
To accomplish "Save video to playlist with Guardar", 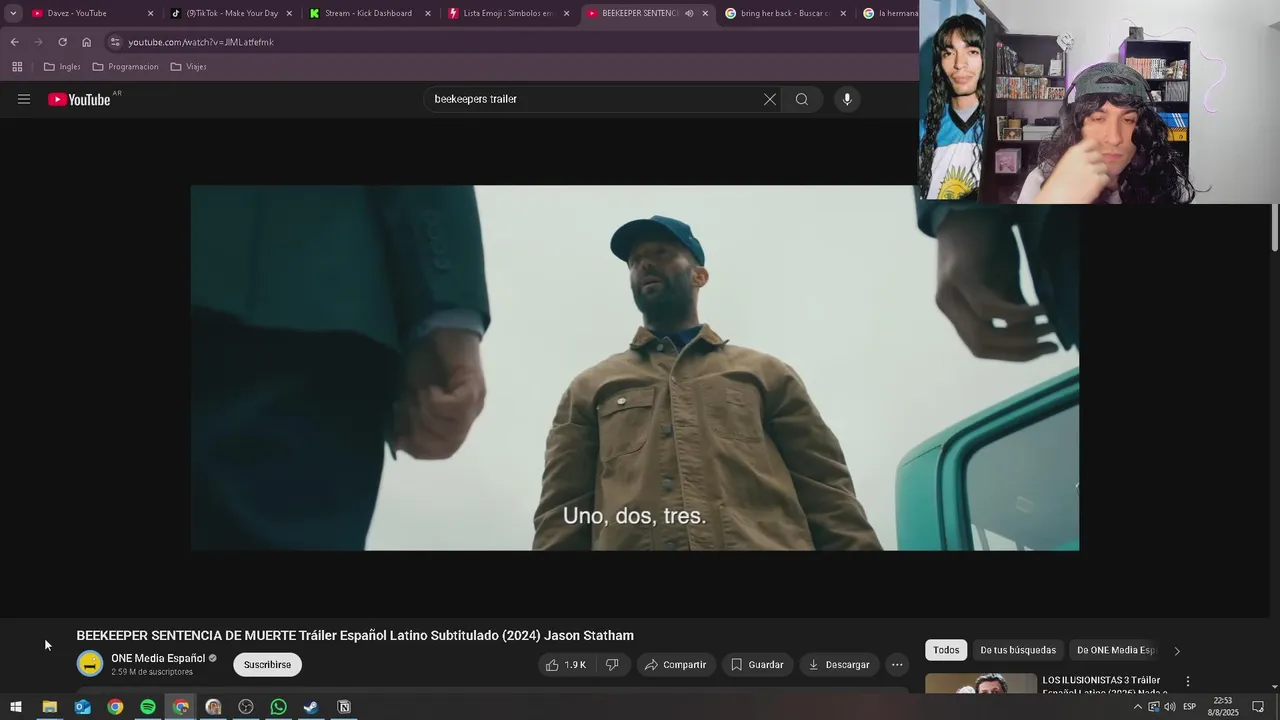I will [x=757, y=664].
